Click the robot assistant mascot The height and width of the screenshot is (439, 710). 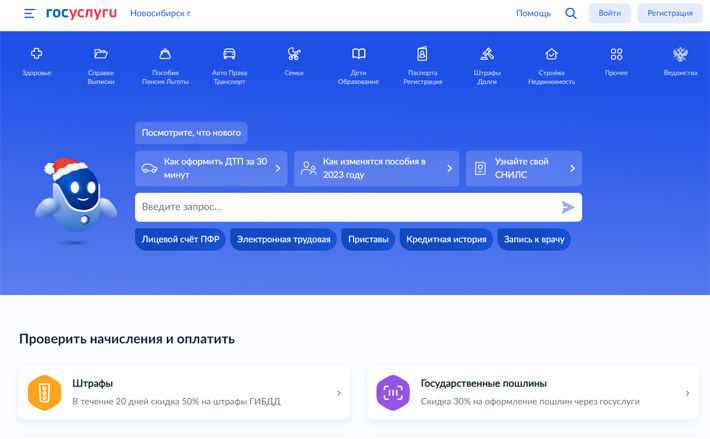[76, 199]
